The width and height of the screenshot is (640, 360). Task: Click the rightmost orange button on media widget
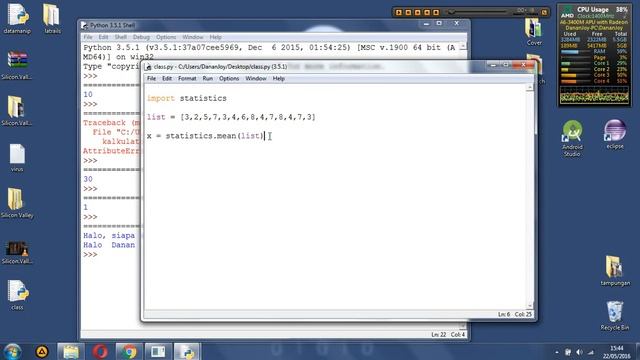coord(544,12)
